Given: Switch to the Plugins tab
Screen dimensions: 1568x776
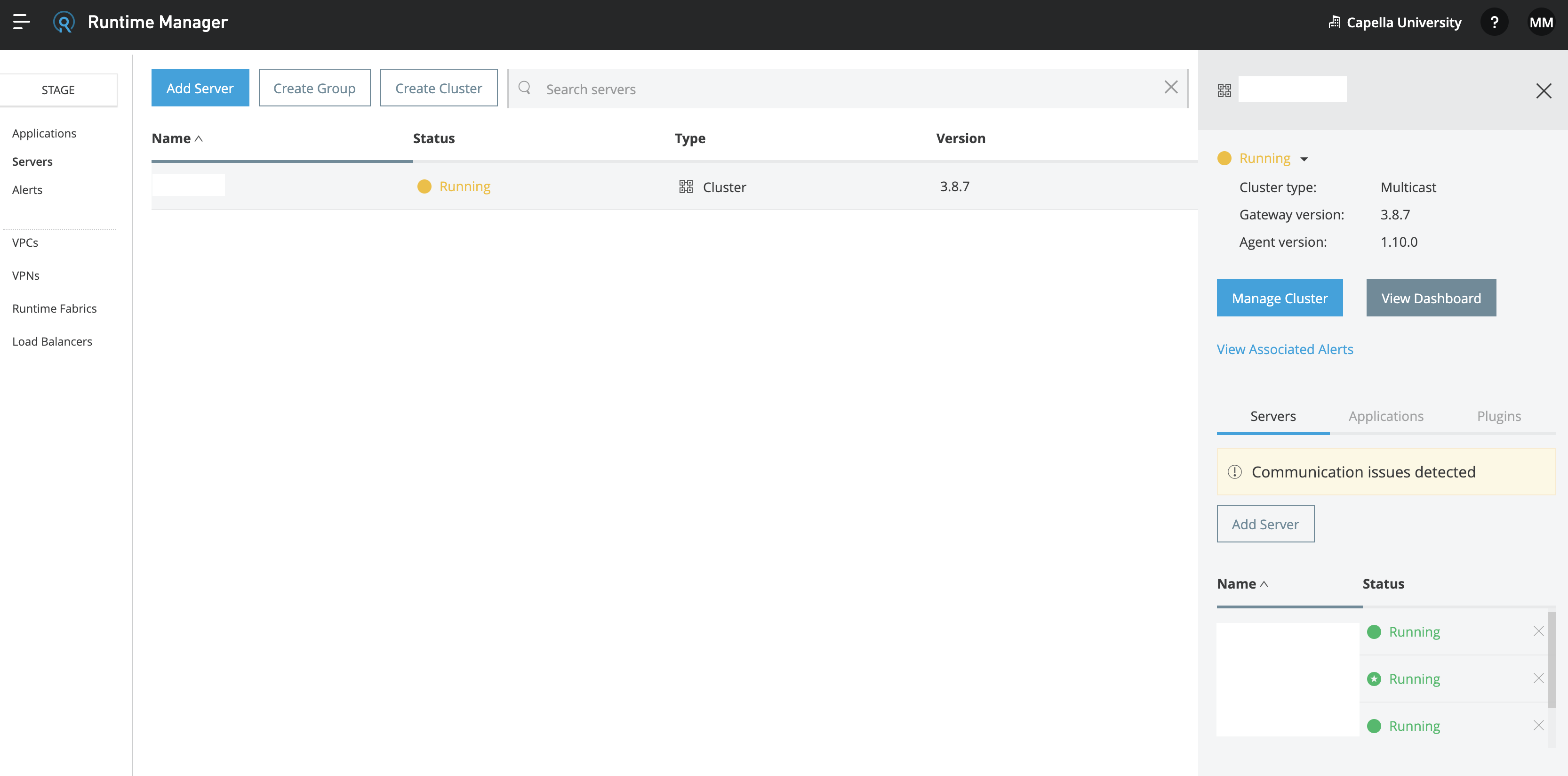Looking at the screenshot, I should 1499,416.
